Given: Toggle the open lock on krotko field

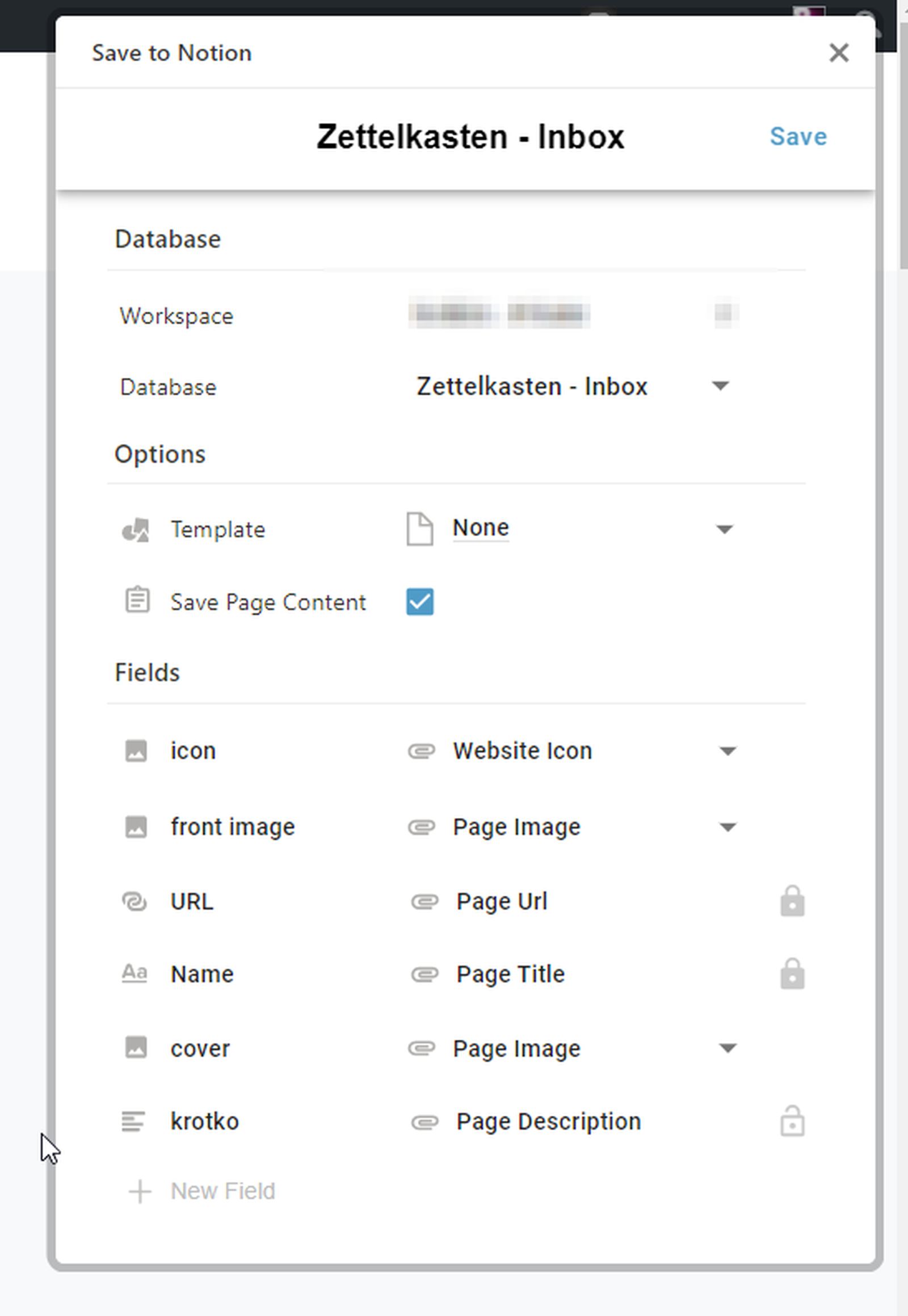Looking at the screenshot, I should pyautogui.click(x=792, y=1121).
